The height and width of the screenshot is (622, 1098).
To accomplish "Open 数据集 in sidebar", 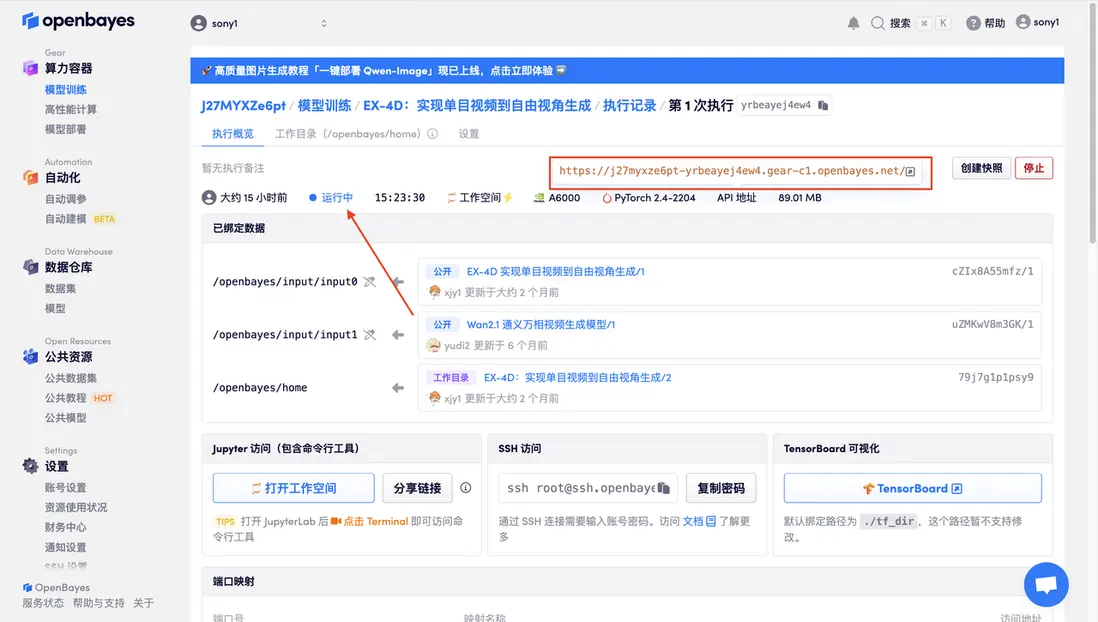I will click(60, 289).
